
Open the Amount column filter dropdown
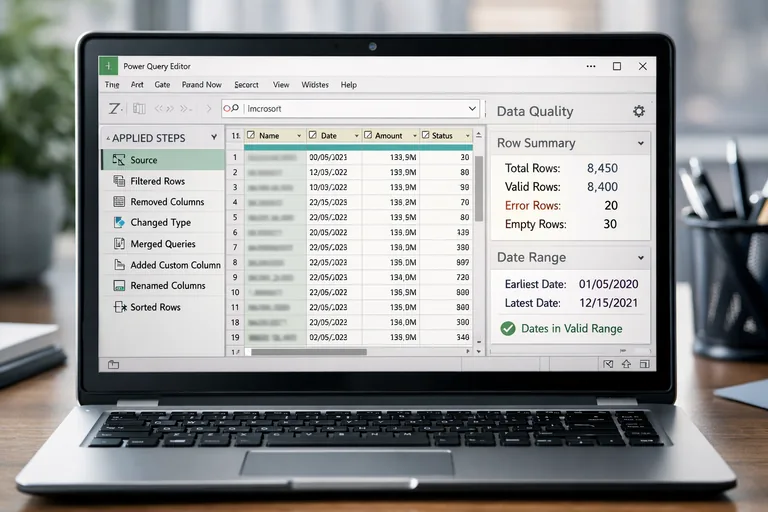coord(415,136)
